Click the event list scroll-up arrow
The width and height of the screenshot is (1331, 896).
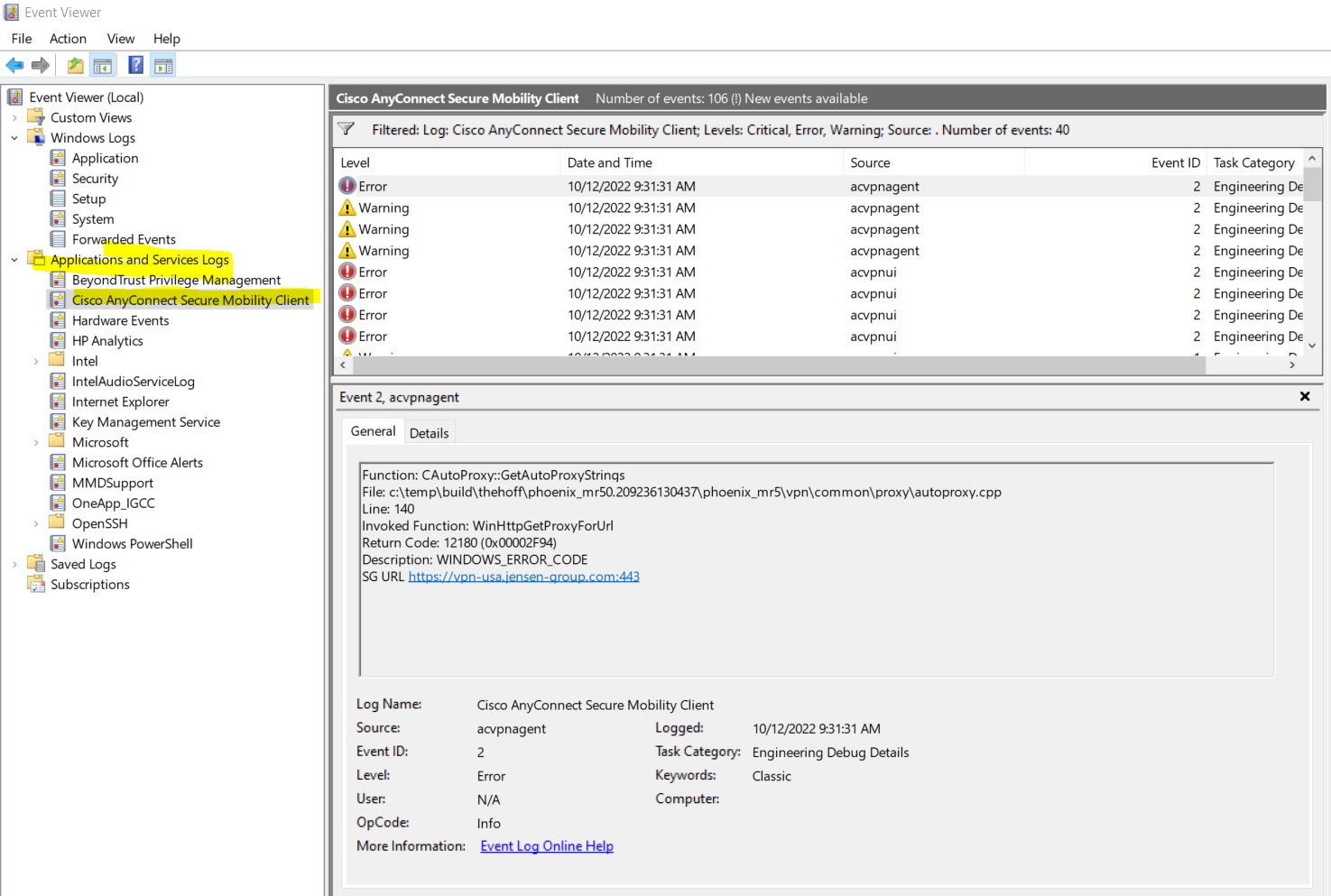coord(1312,159)
